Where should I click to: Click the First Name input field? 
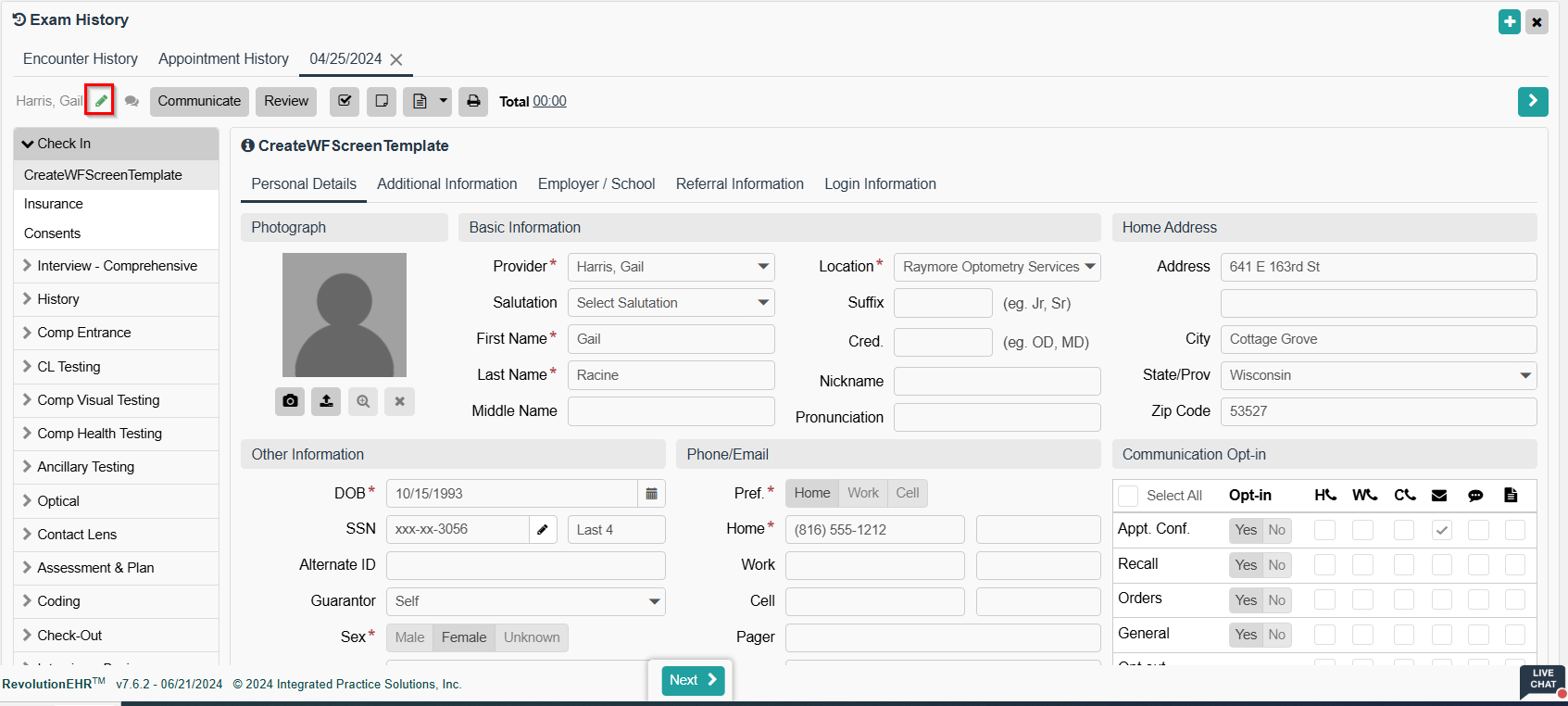tap(671, 339)
